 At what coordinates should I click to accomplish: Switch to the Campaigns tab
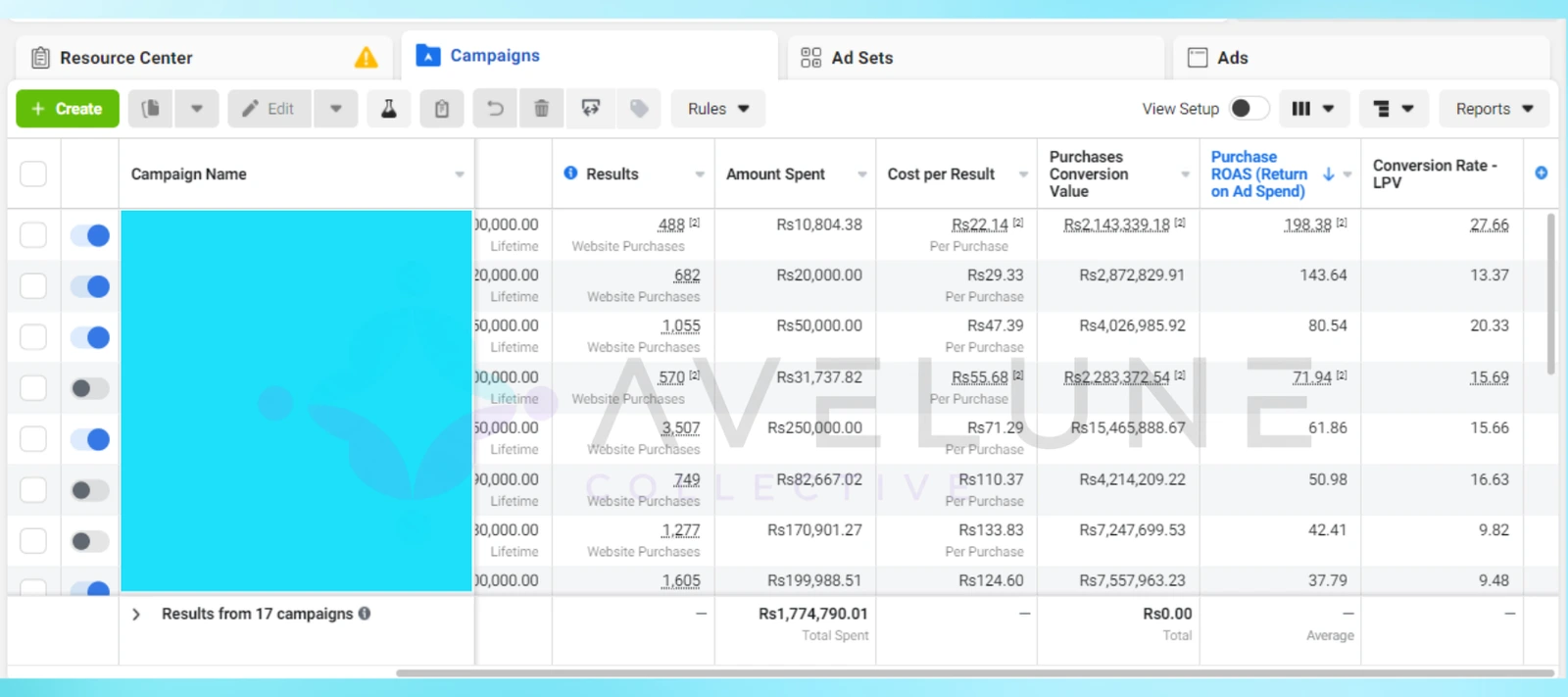(x=589, y=56)
